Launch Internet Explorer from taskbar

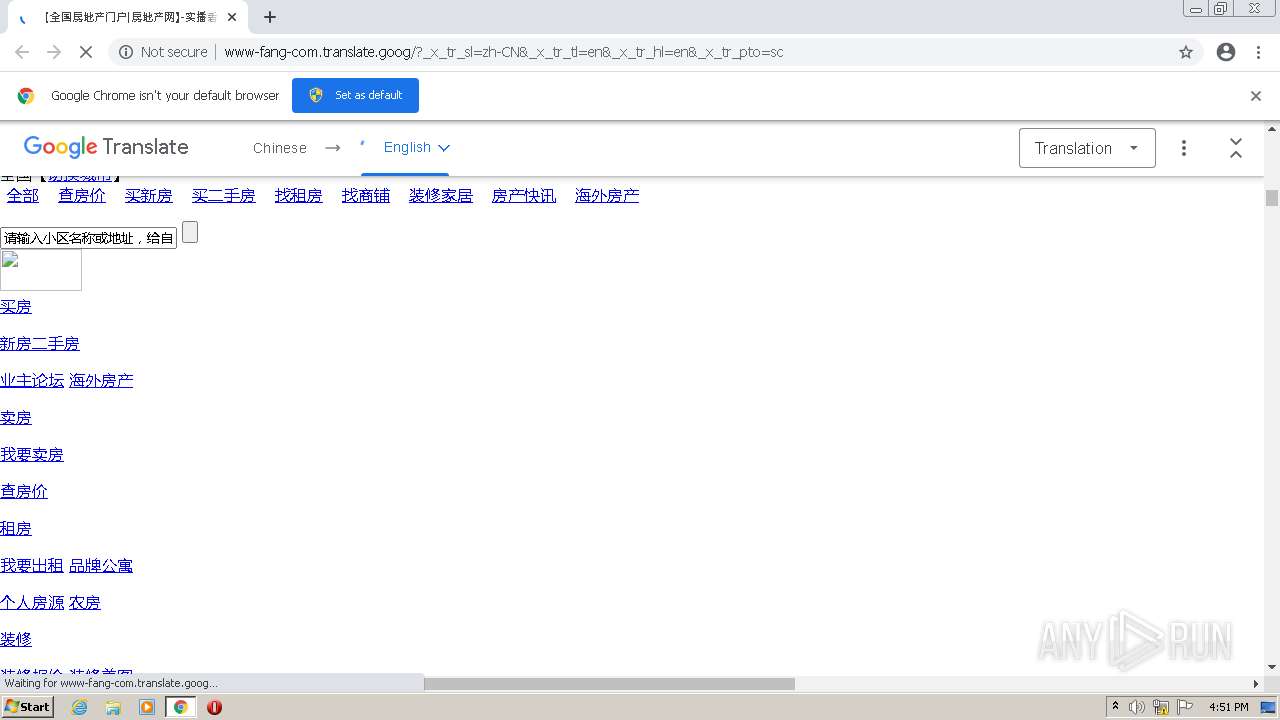point(80,707)
